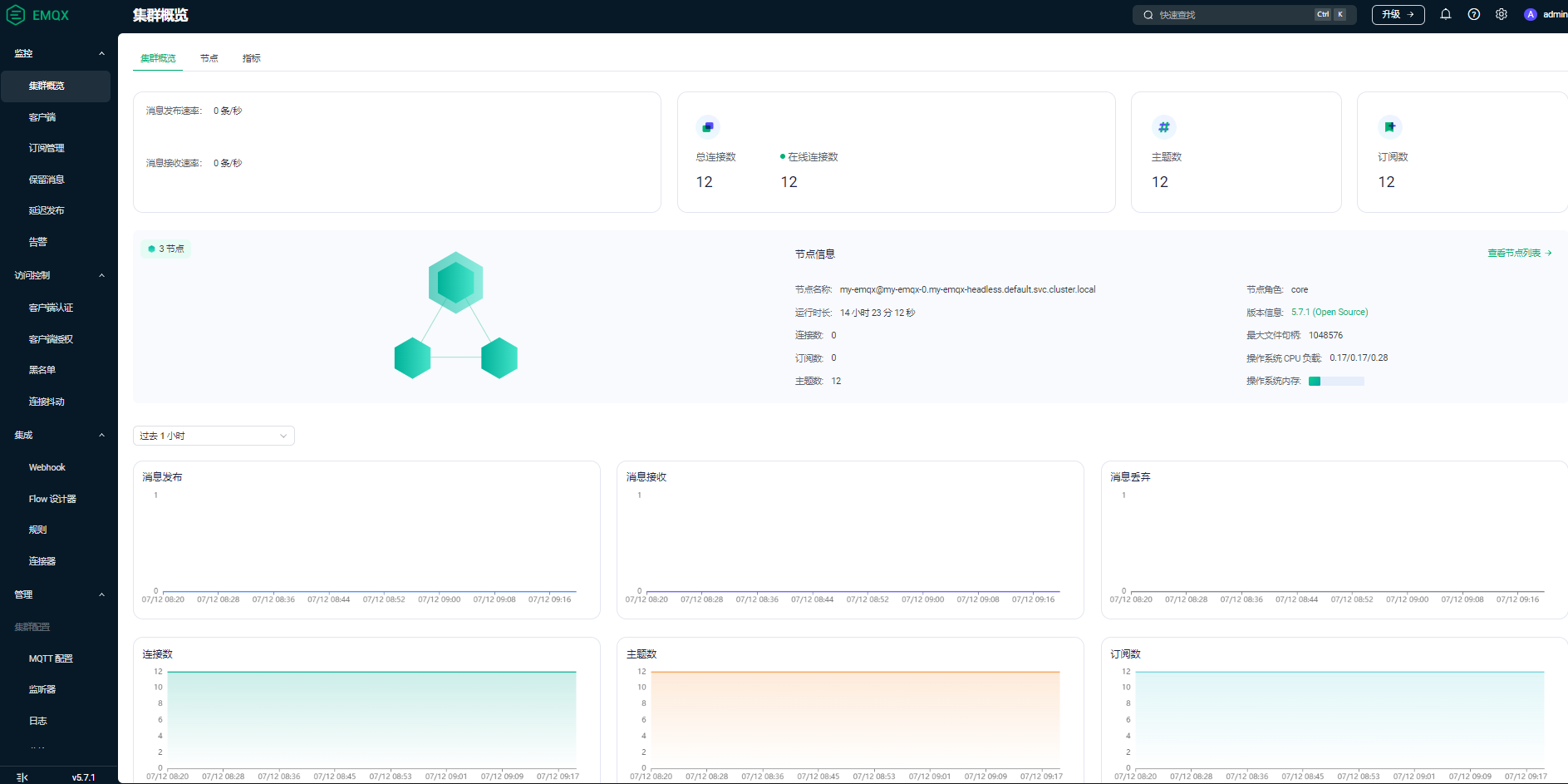Click the top node hexagon in cluster diagram
The height and width of the screenshot is (784, 1568).
(455, 283)
